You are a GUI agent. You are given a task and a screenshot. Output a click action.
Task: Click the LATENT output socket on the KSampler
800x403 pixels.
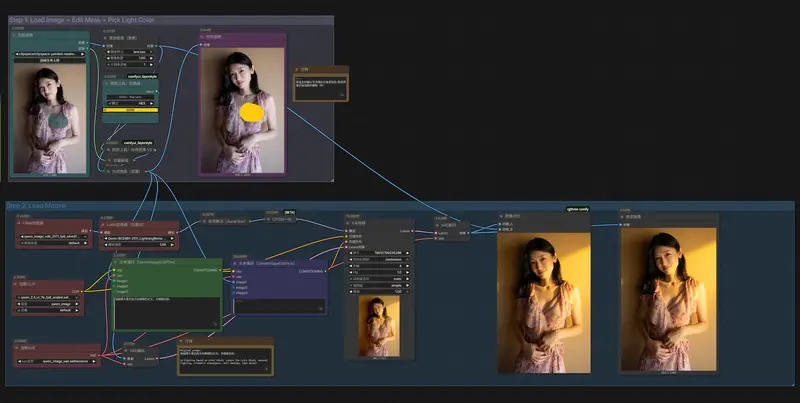click(413, 231)
